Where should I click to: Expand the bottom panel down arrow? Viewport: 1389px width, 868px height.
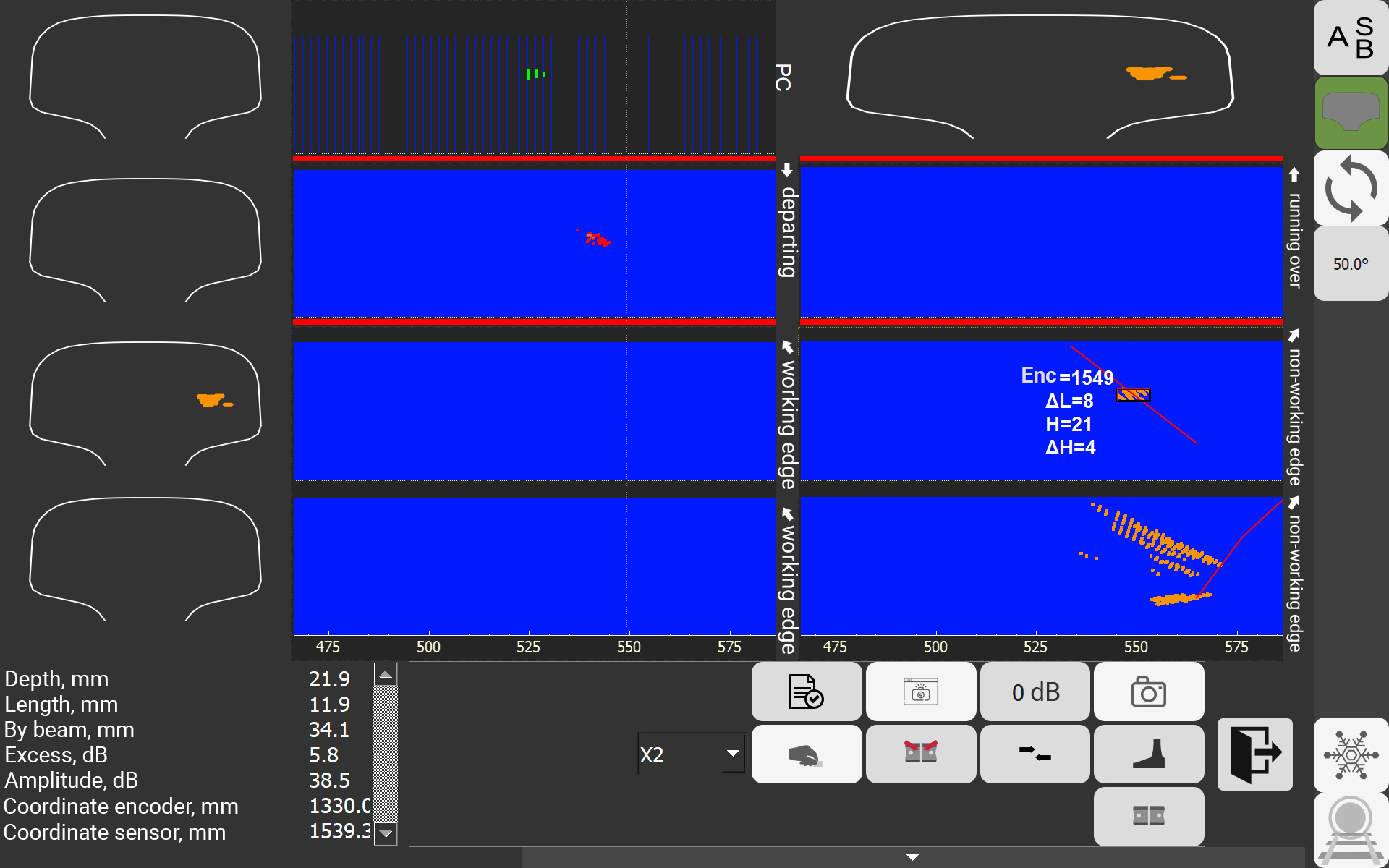point(912,857)
